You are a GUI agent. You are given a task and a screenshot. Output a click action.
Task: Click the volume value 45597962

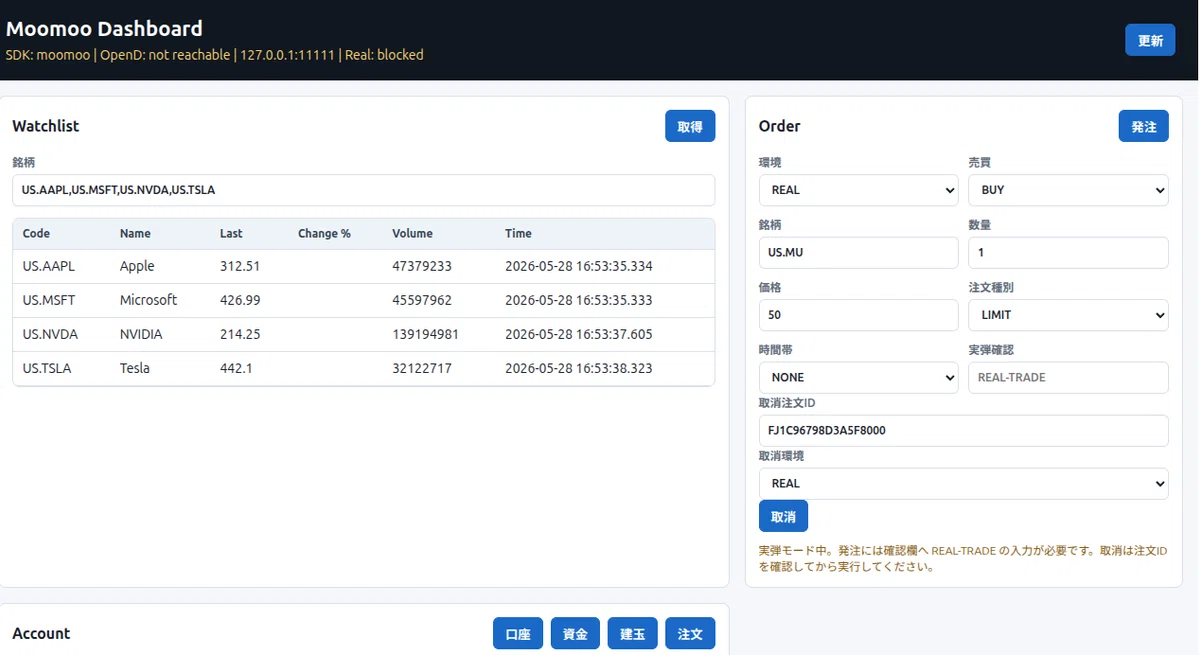click(422, 300)
